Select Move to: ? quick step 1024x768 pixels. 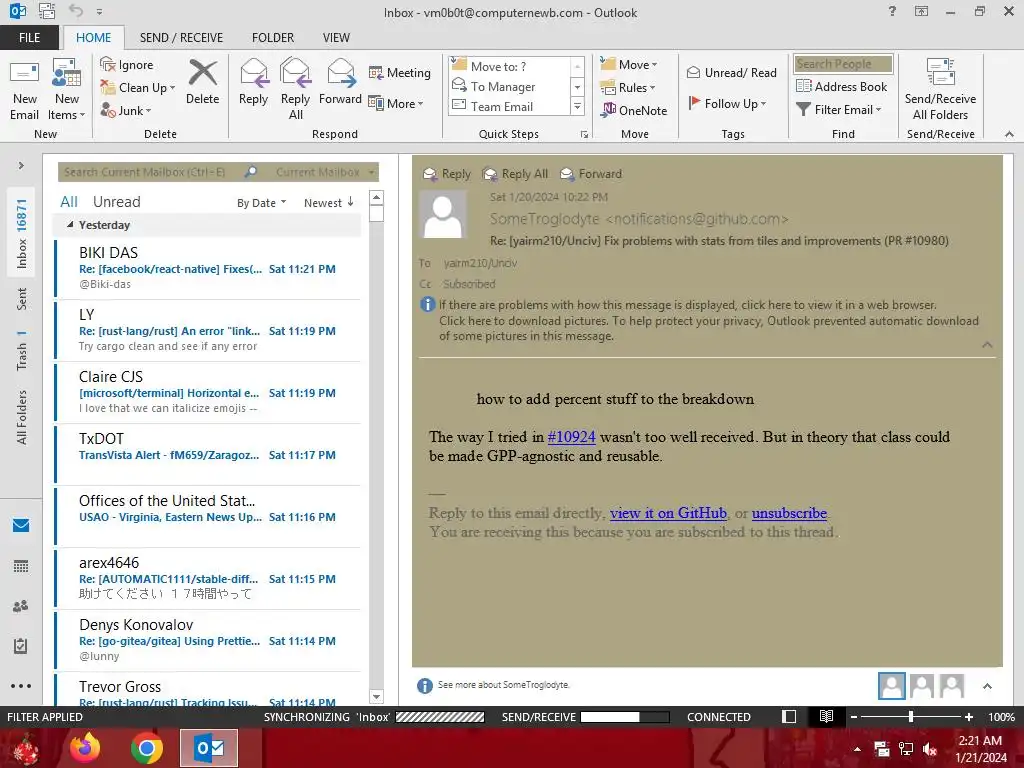tap(509, 66)
